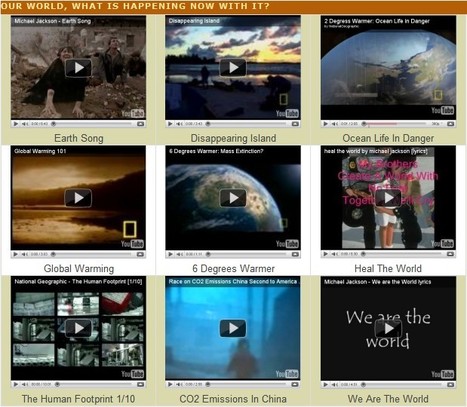Click the YouTube logo on CO2 Emissions video
Image resolution: width=467 pixels, height=407 pixels.
pyautogui.click(x=287, y=374)
